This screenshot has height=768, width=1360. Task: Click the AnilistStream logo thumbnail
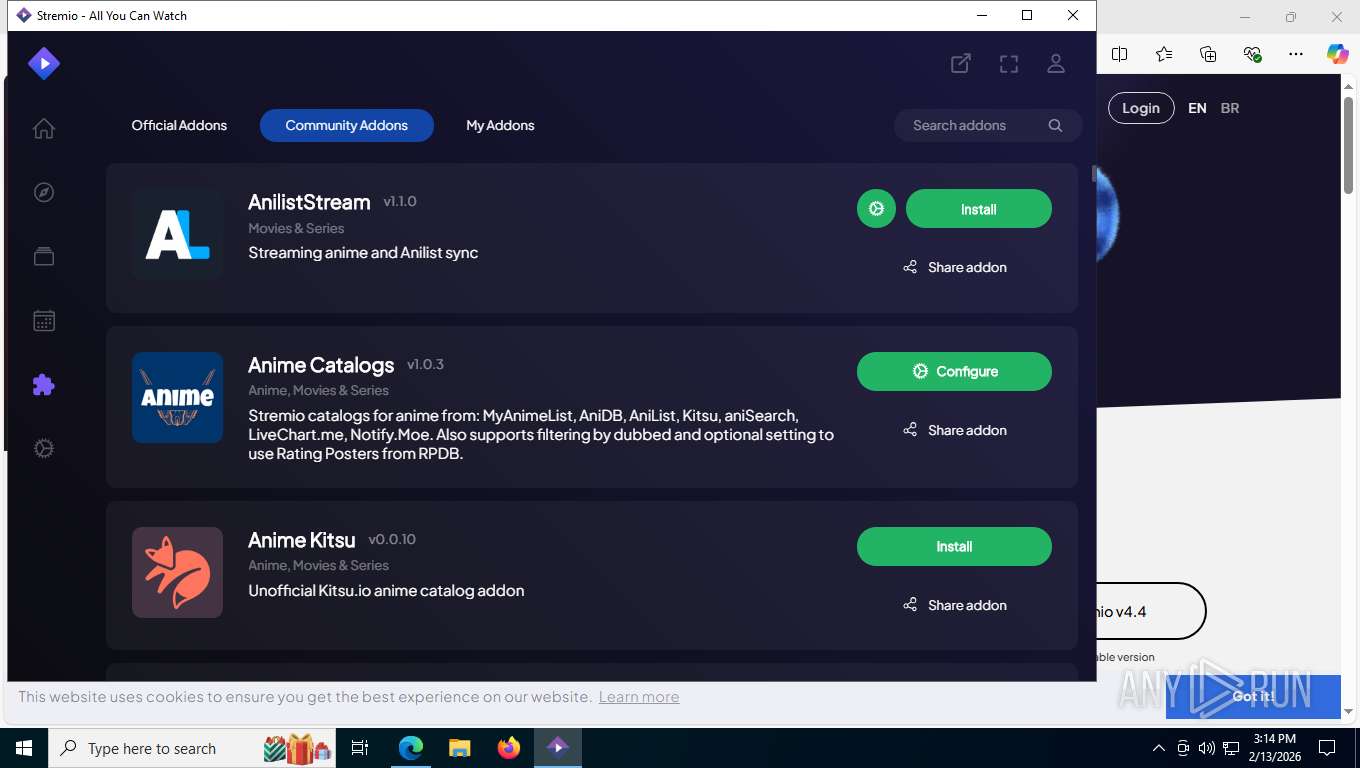pyautogui.click(x=177, y=235)
